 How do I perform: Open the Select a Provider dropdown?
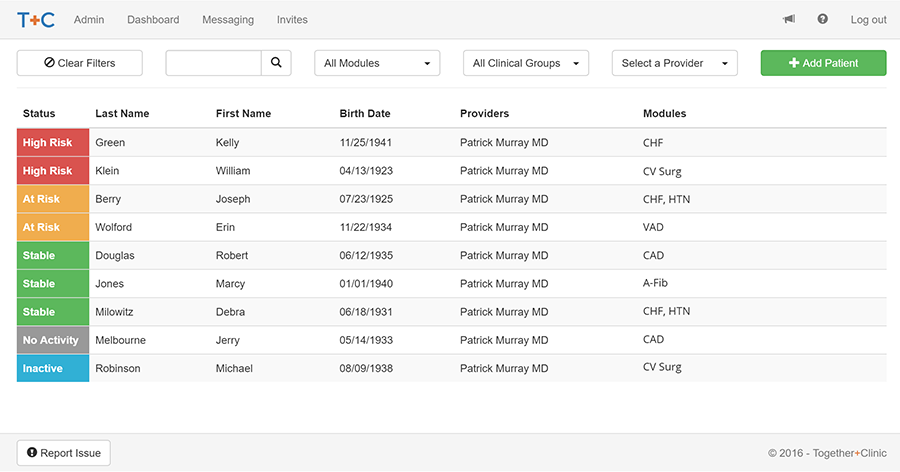pos(674,63)
